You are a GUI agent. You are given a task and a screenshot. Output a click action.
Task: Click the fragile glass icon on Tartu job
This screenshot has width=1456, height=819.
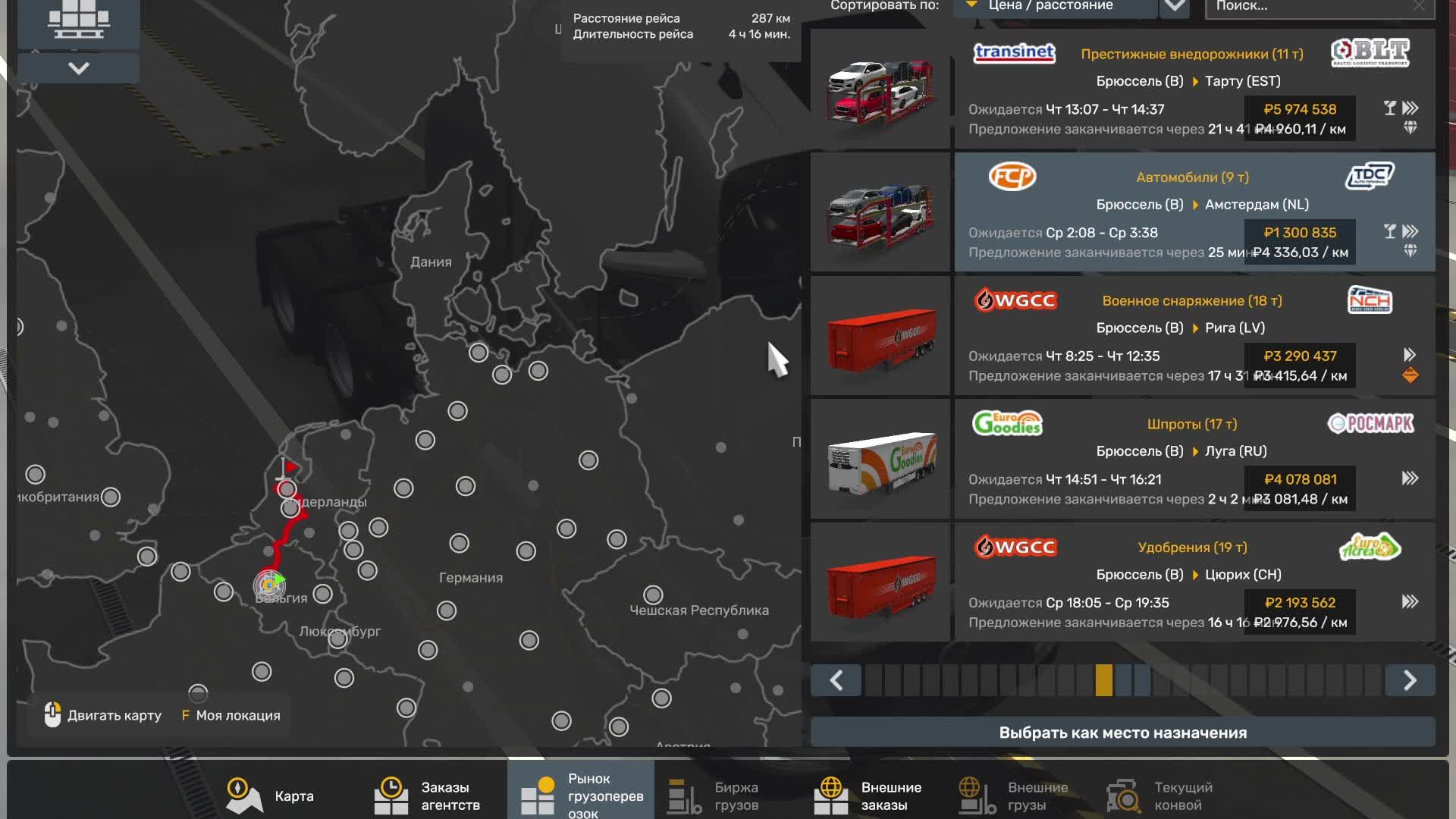coord(1389,108)
